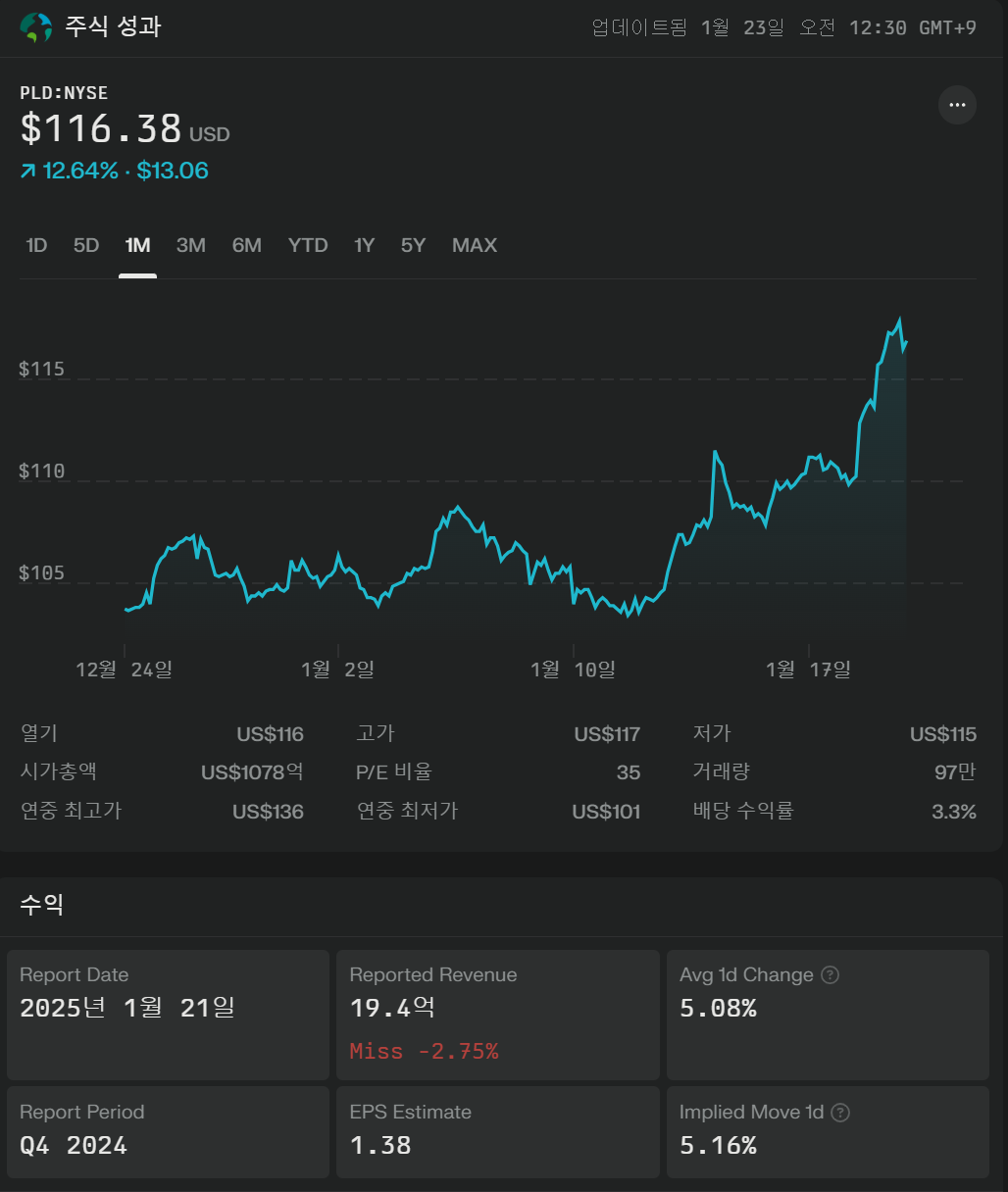This screenshot has height=1192, width=1008.
Task: Click the 열기 open price US$116
Action: (x=270, y=734)
